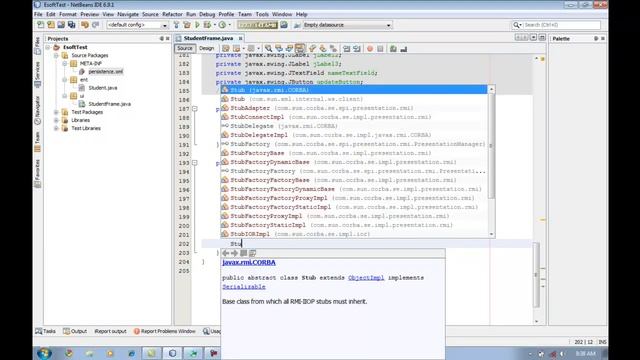Screen dimensions: 640x360
Task: Select StubIORImpl in the completion list
Action: coord(354,234)
